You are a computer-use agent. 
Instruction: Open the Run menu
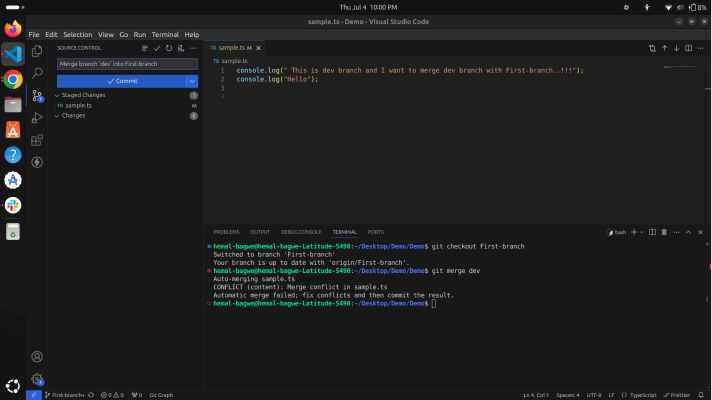coord(140,35)
